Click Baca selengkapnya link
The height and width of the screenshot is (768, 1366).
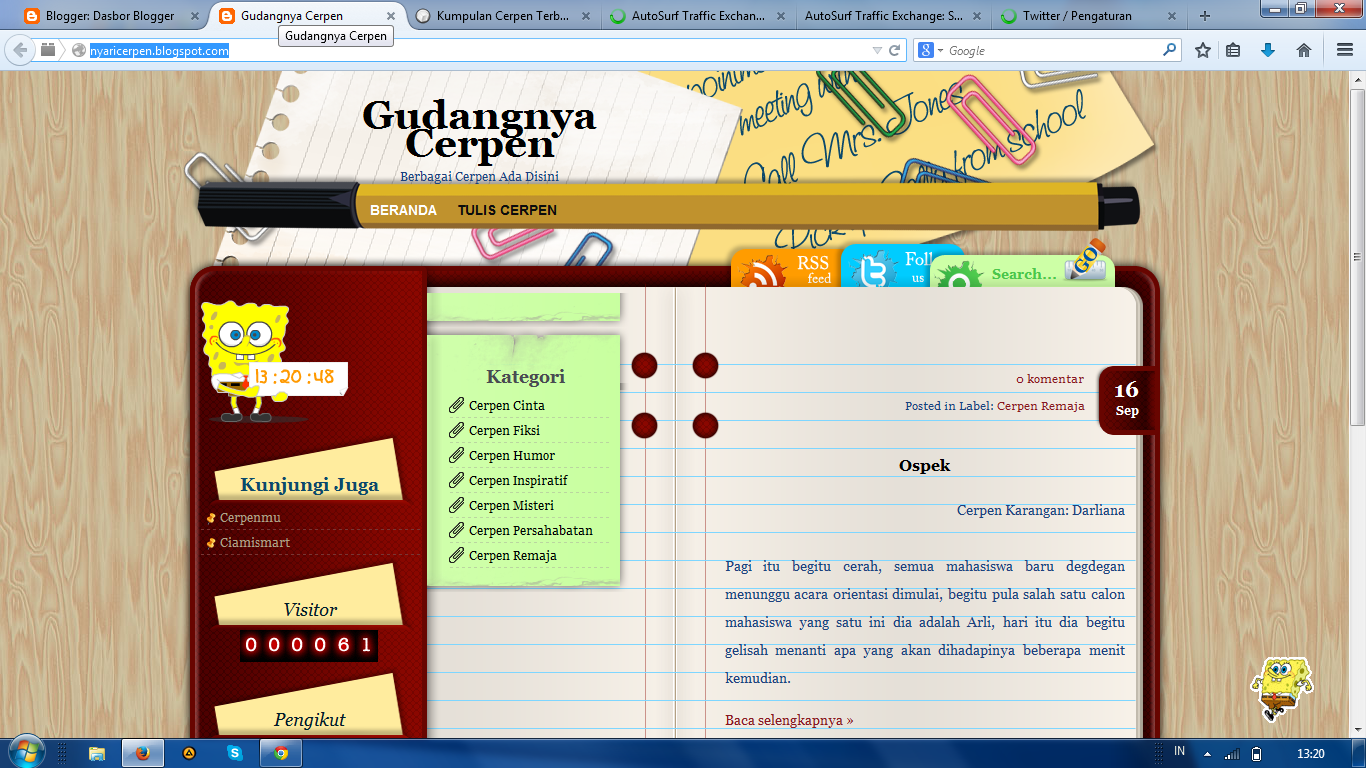789,720
